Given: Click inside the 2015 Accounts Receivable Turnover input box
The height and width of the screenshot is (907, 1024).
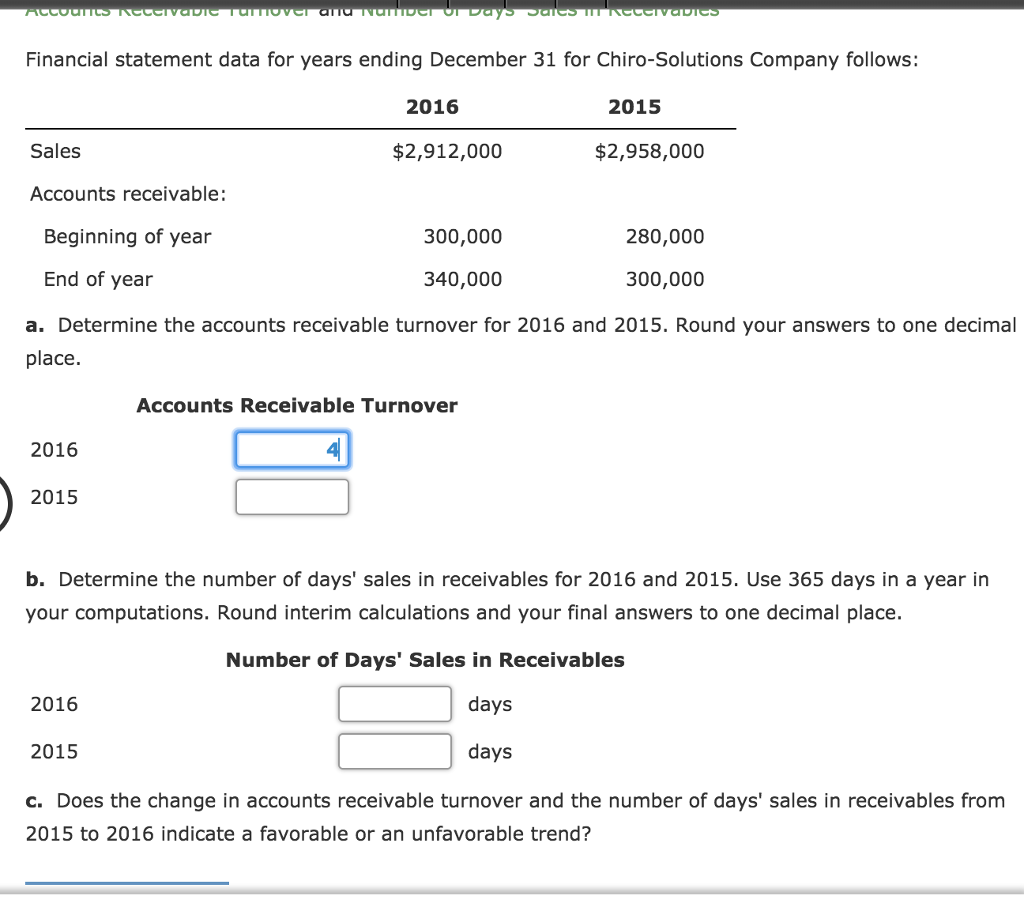Looking at the screenshot, I should pos(292,496).
